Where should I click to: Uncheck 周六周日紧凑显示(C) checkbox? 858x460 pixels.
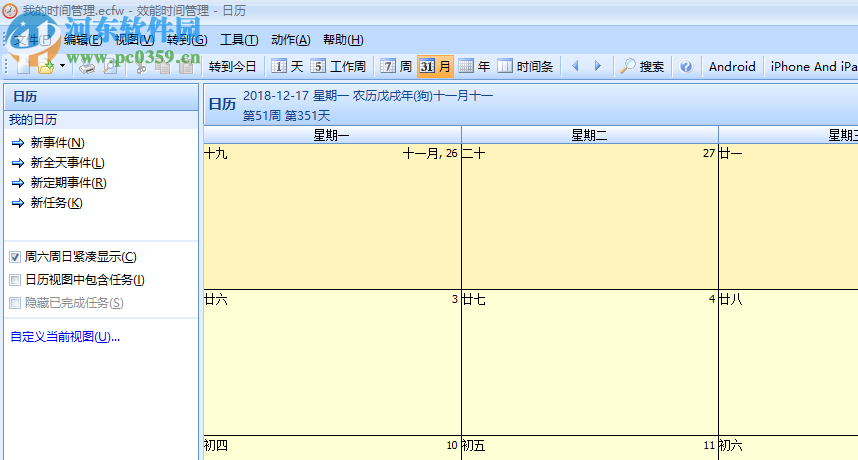pos(15,257)
